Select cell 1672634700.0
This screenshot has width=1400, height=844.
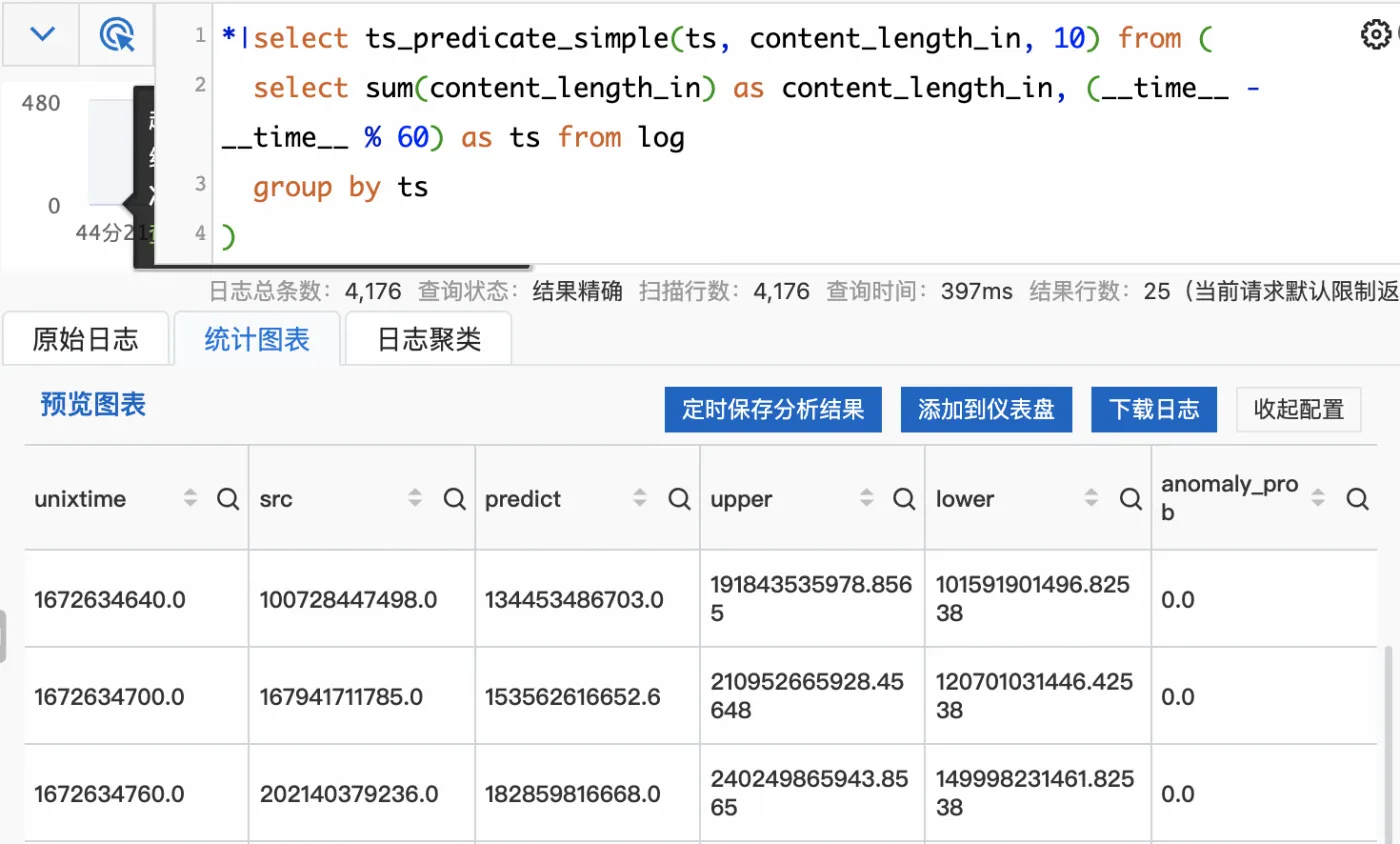(109, 697)
